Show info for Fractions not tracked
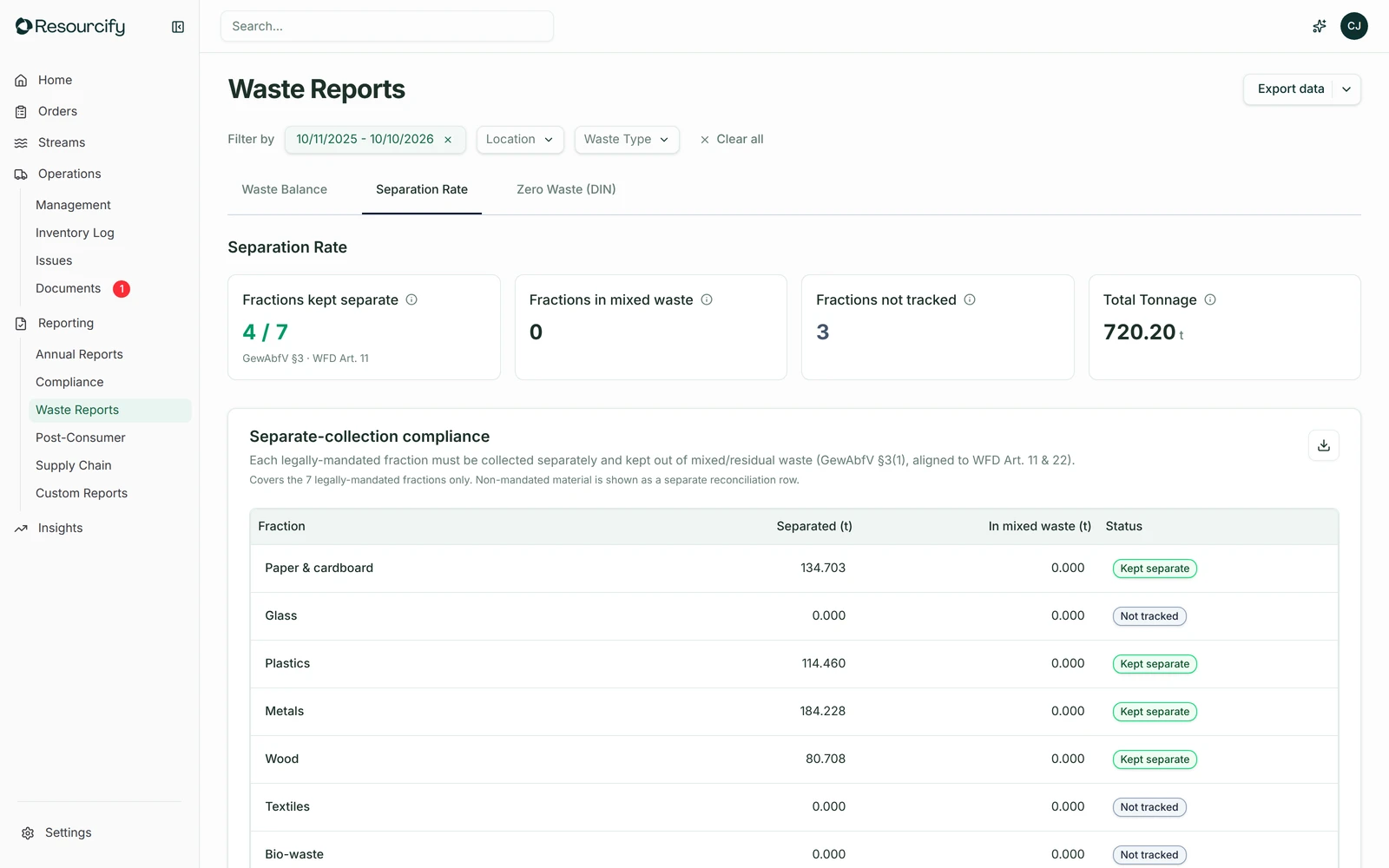 point(970,299)
